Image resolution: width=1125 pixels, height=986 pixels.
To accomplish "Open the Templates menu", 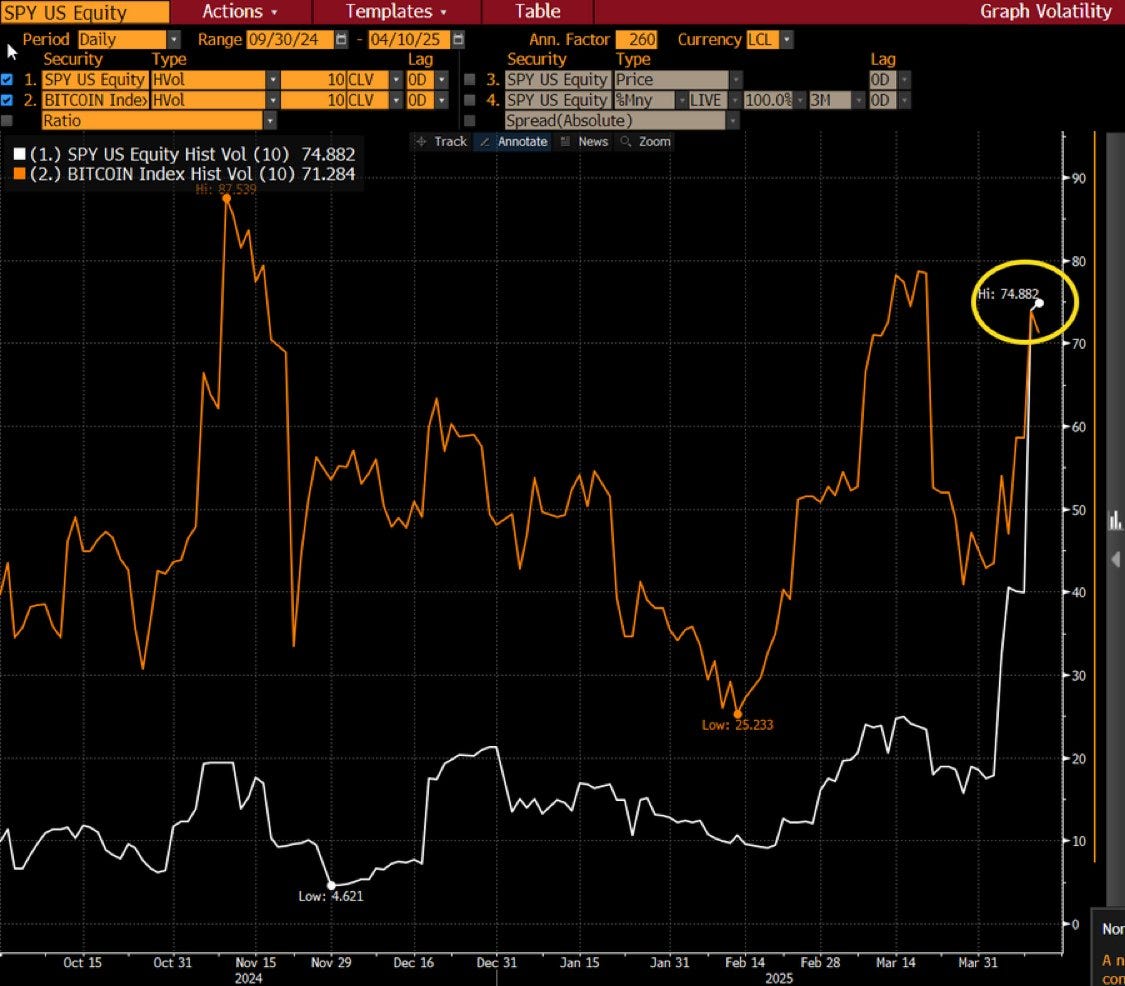I will (396, 11).
